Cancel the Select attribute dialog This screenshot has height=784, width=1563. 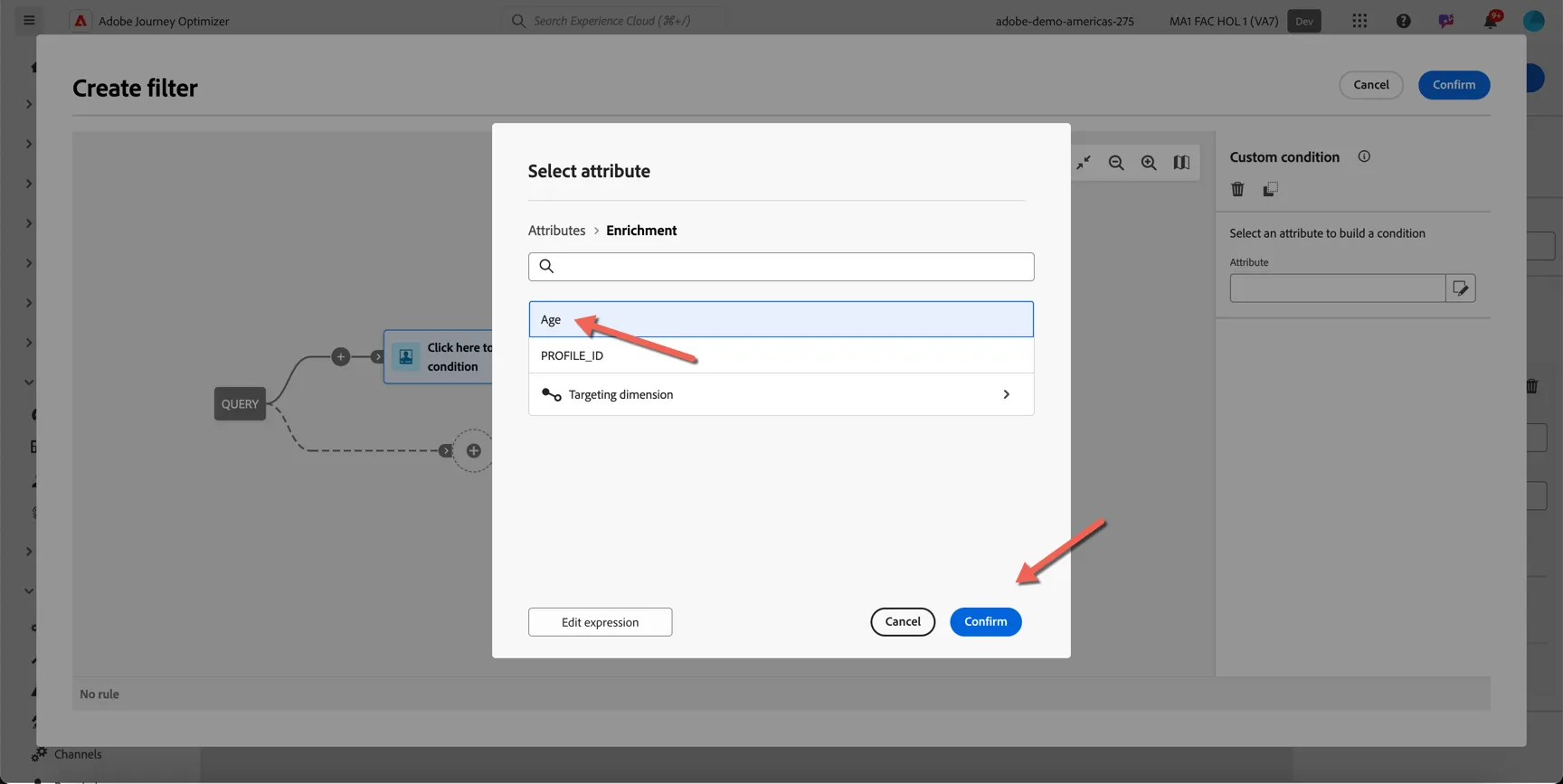tap(903, 622)
